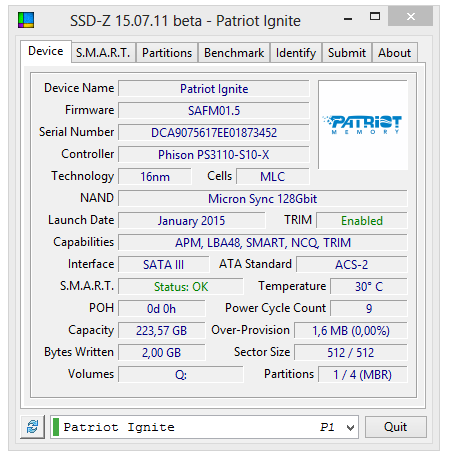
Task: Switch to the Partitions tab
Action: (167, 53)
